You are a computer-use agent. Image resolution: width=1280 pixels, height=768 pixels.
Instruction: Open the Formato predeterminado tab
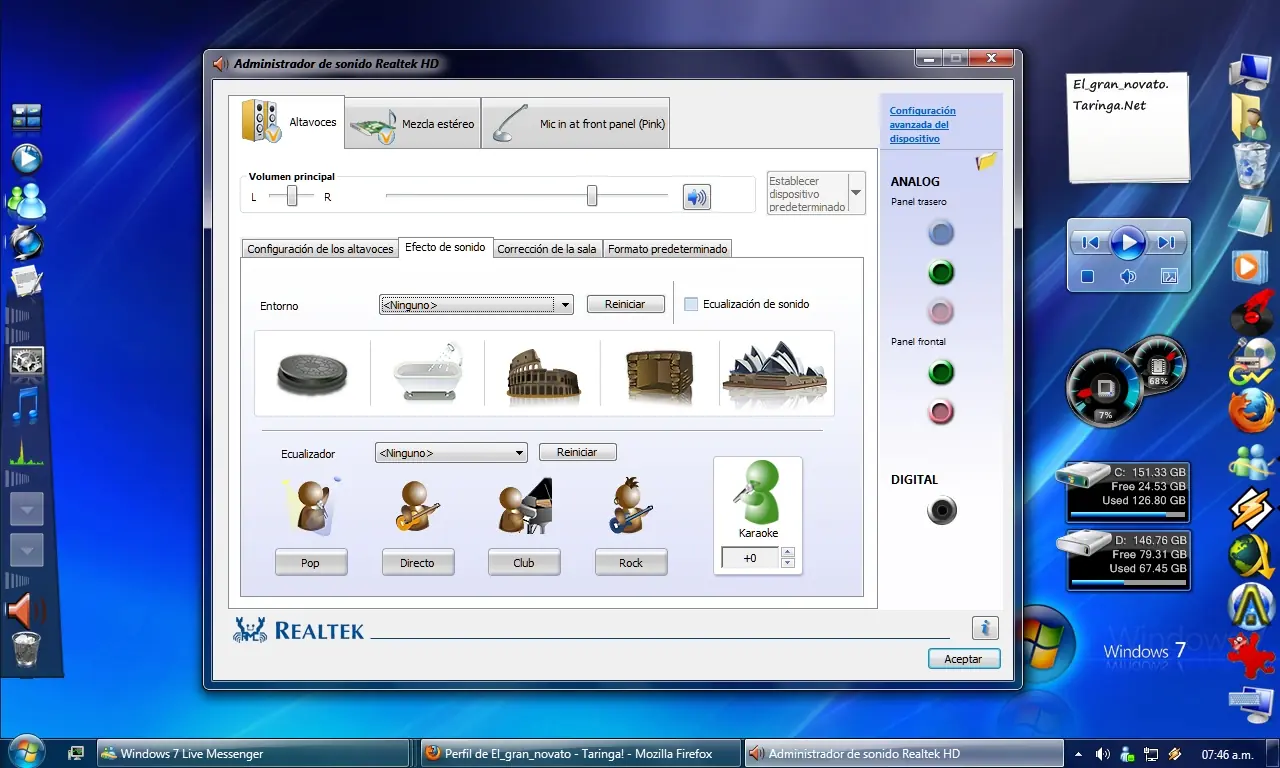(x=668, y=249)
